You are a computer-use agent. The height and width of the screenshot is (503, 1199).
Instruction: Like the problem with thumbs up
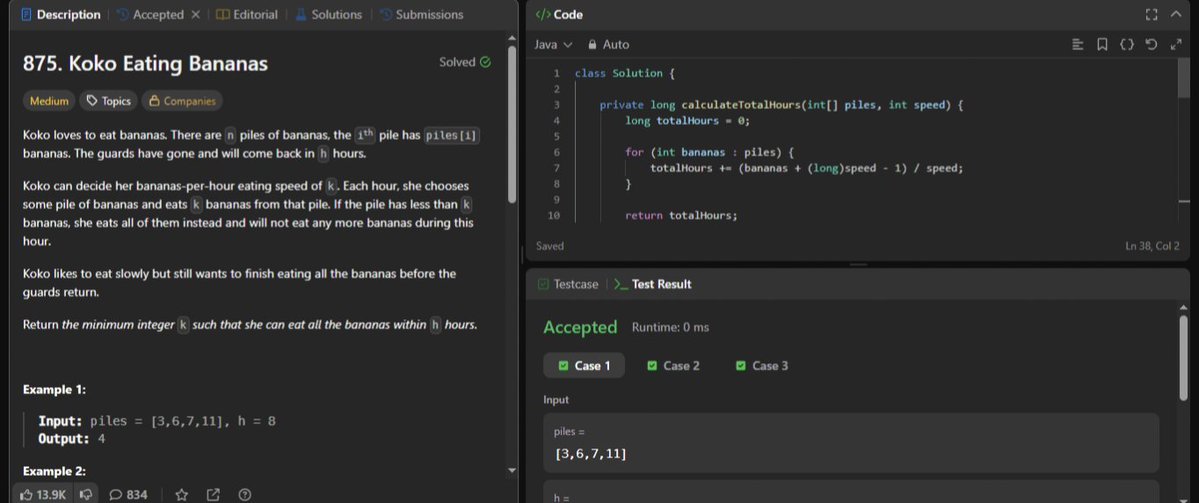43,495
